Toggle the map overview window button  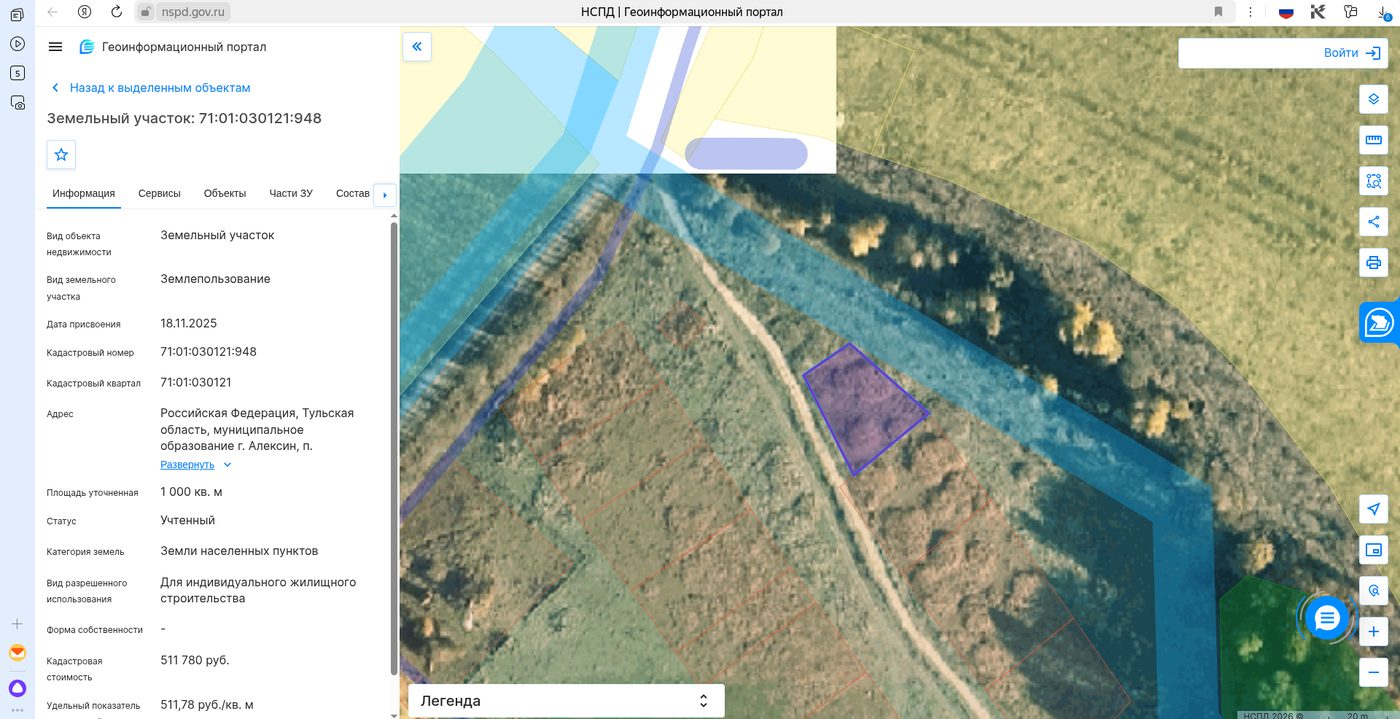pyautogui.click(x=1374, y=550)
